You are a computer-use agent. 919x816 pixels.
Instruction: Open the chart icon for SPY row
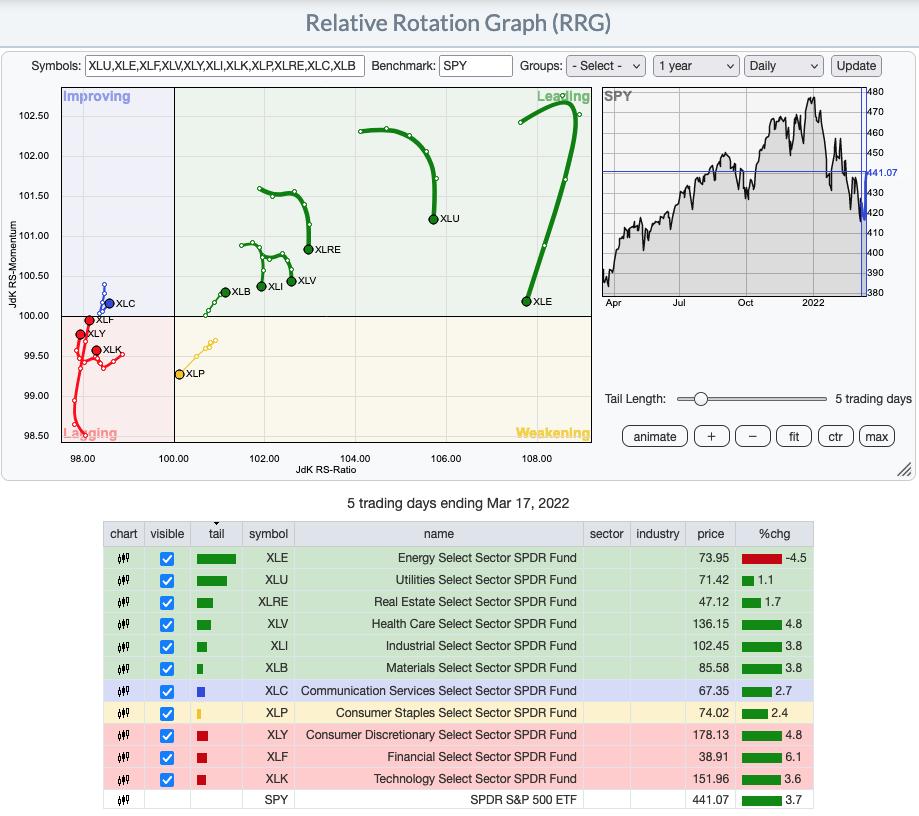pos(123,800)
